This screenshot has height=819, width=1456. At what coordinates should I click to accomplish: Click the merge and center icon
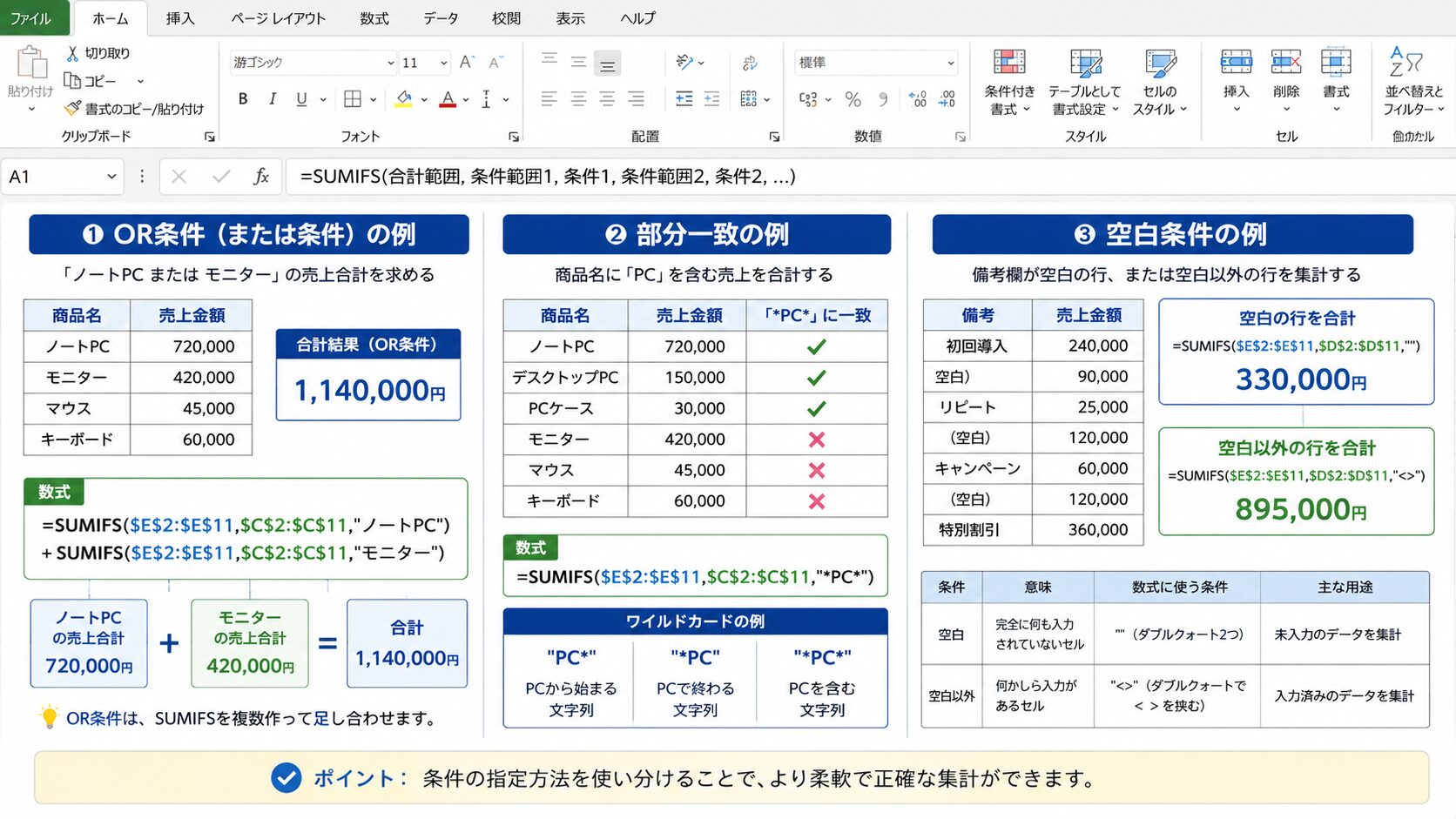pos(749,99)
